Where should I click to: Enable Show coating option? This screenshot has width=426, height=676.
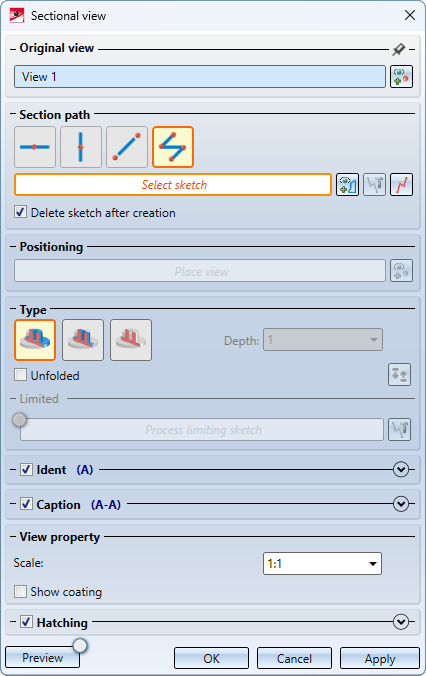20,591
